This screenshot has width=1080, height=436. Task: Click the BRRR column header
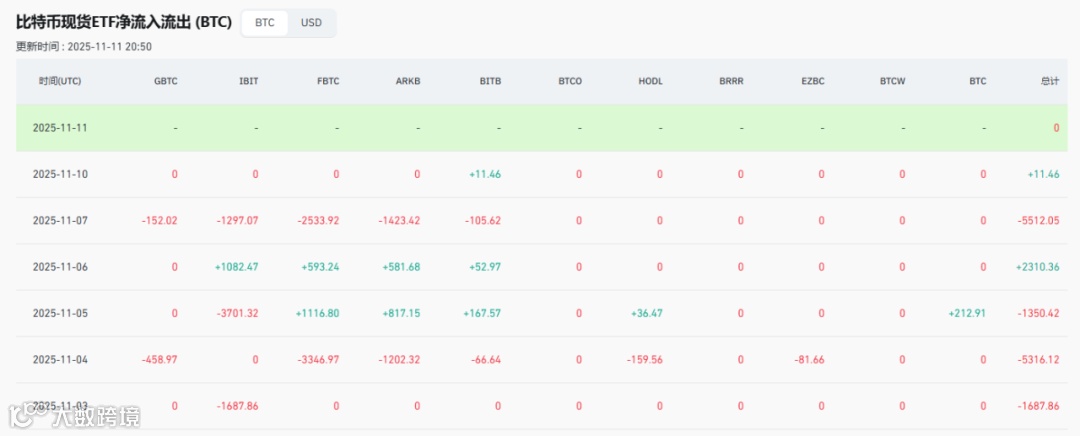coord(731,81)
